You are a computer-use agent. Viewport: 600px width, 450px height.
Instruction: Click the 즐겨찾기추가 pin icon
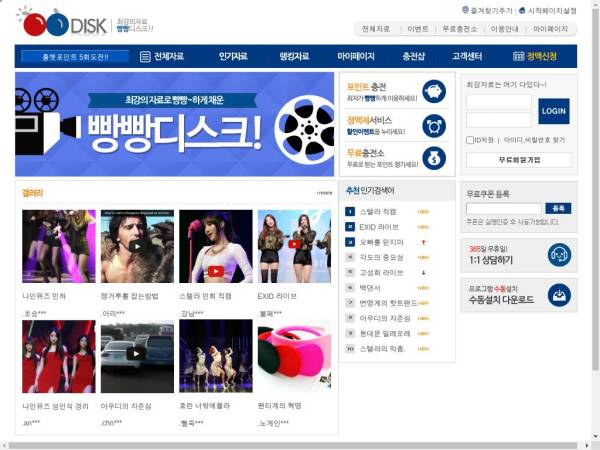pos(465,9)
